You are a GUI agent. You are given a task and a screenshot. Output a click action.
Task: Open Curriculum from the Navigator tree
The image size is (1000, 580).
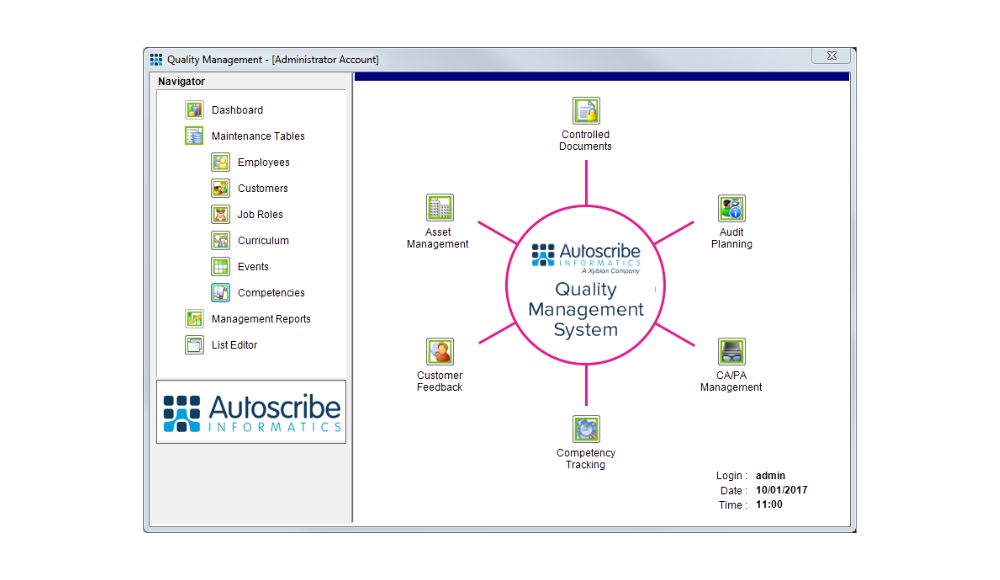263,241
